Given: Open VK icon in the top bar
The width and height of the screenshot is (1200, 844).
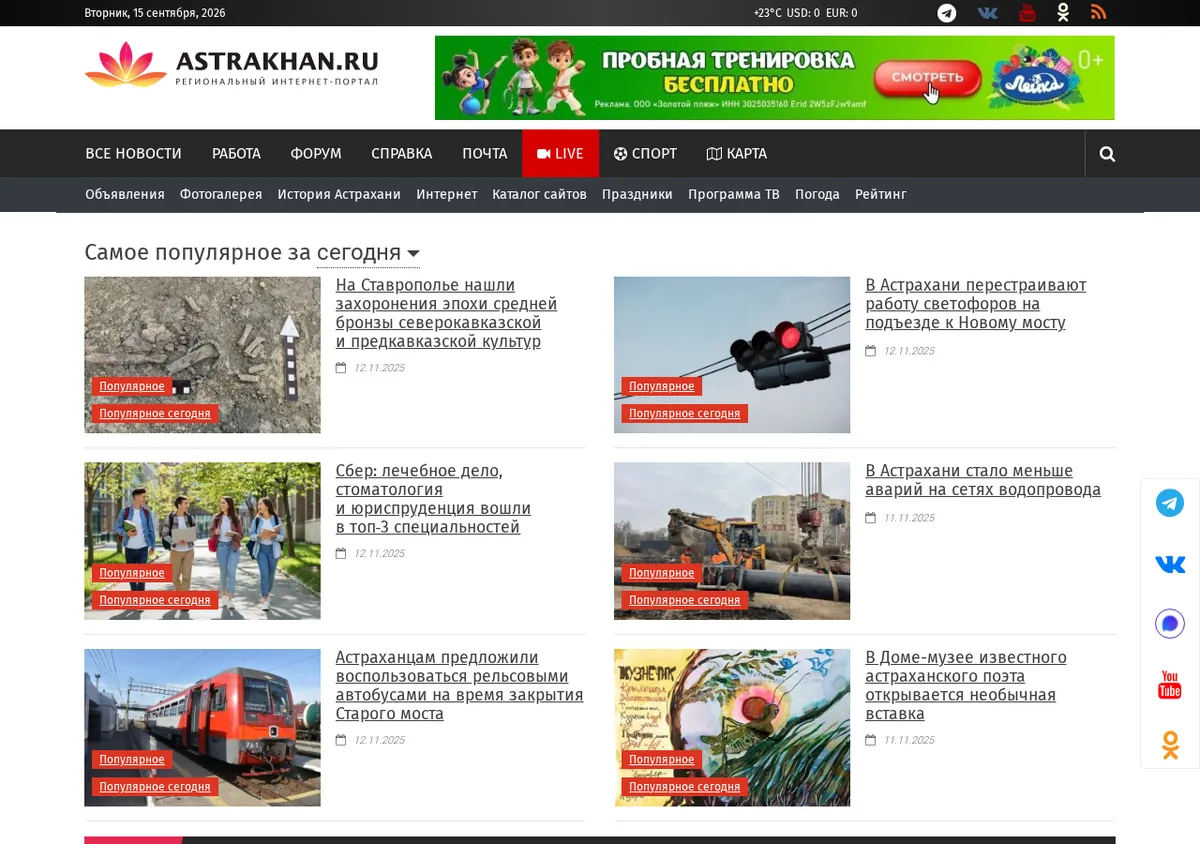Looking at the screenshot, I should click(987, 13).
